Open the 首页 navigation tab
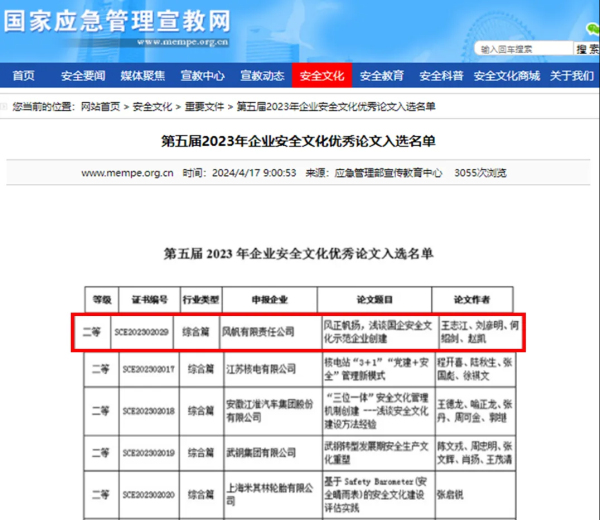 pyautogui.click(x=23, y=76)
